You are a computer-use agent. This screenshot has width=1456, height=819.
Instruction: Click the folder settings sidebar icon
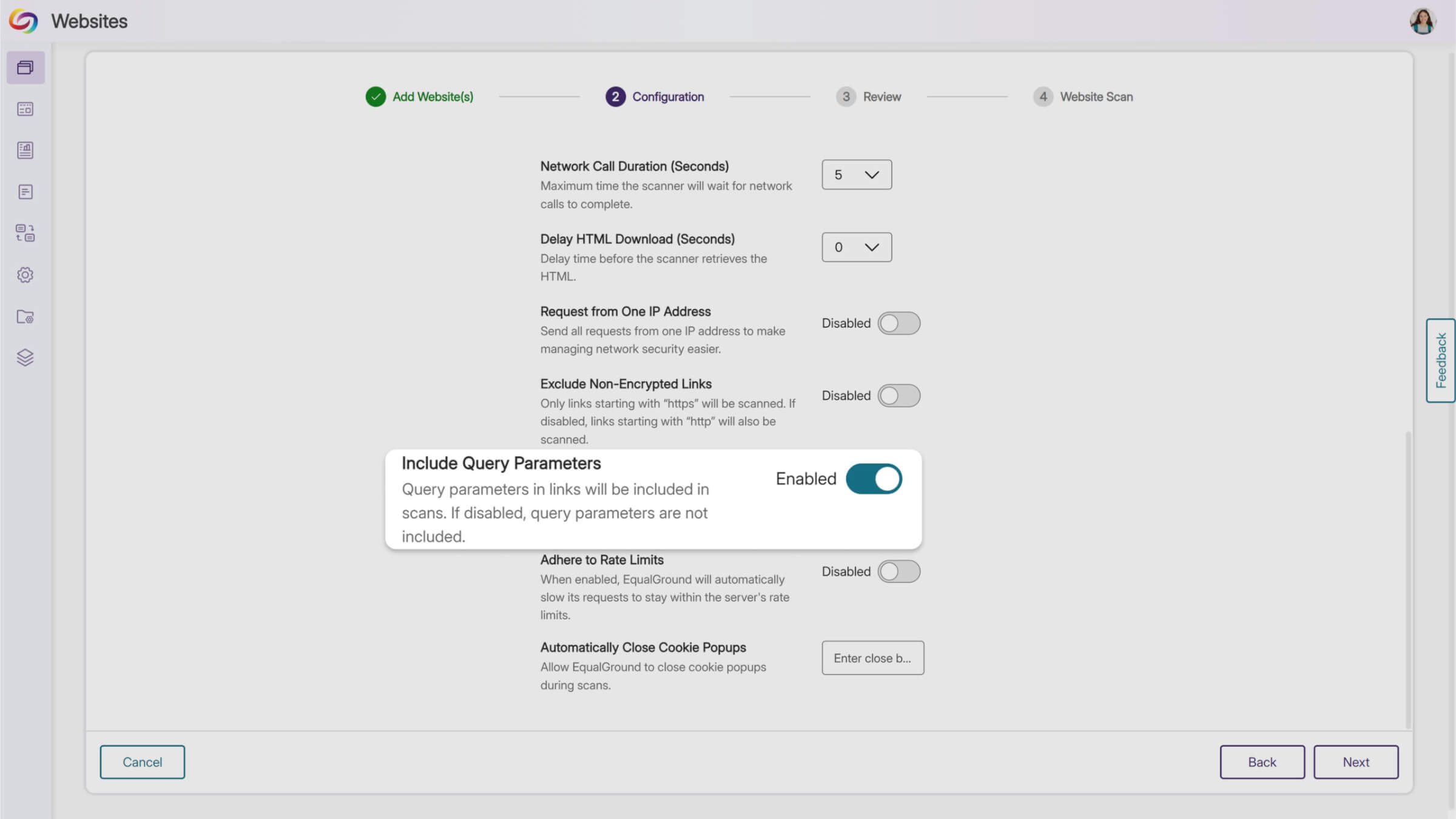[25, 317]
